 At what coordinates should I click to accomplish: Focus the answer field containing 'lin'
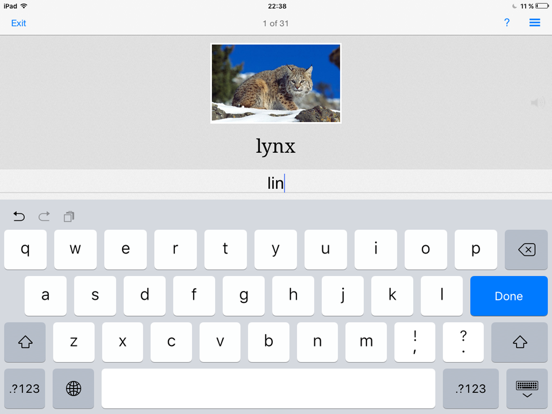pos(276,182)
